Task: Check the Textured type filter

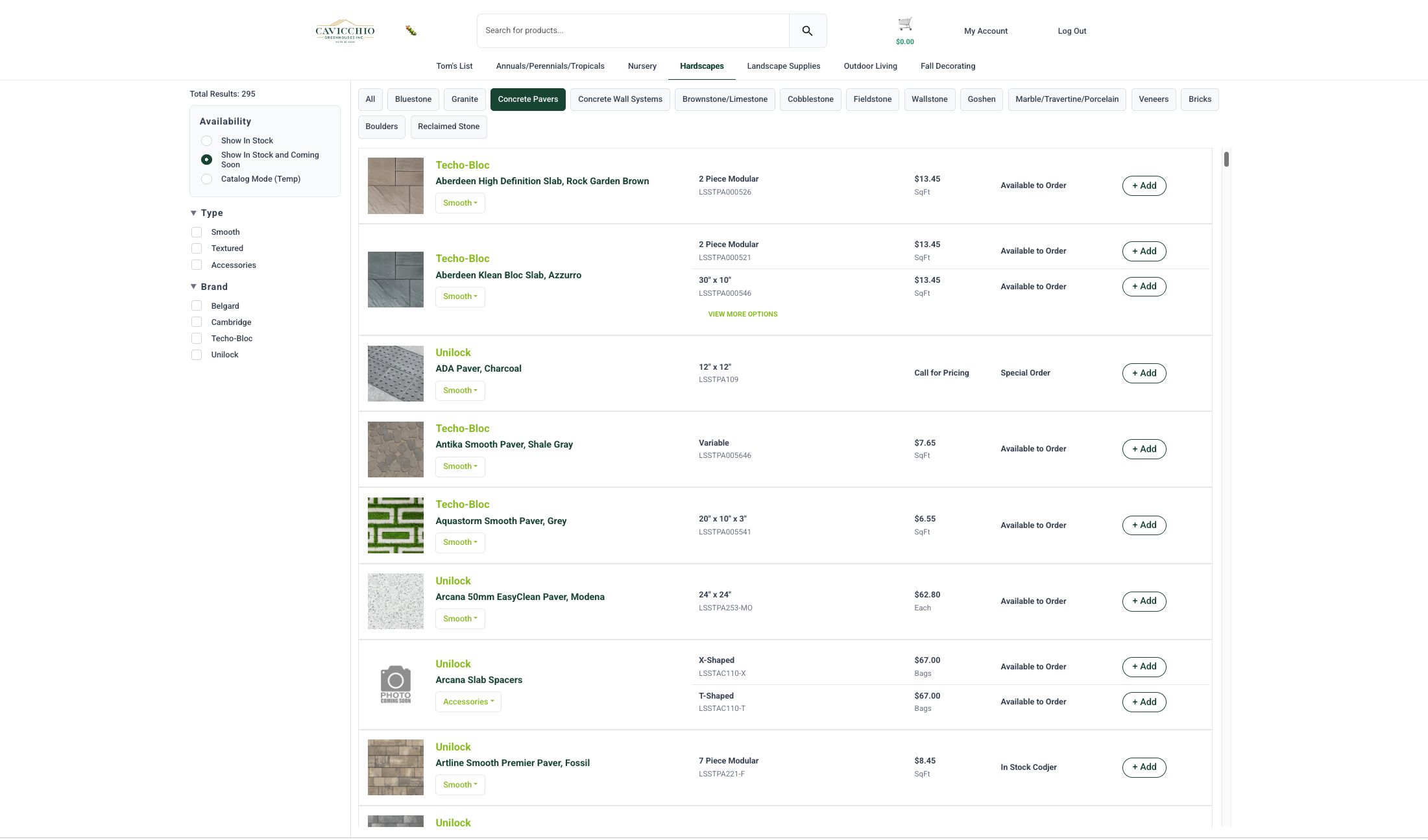Action: click(x=197, y=248)
